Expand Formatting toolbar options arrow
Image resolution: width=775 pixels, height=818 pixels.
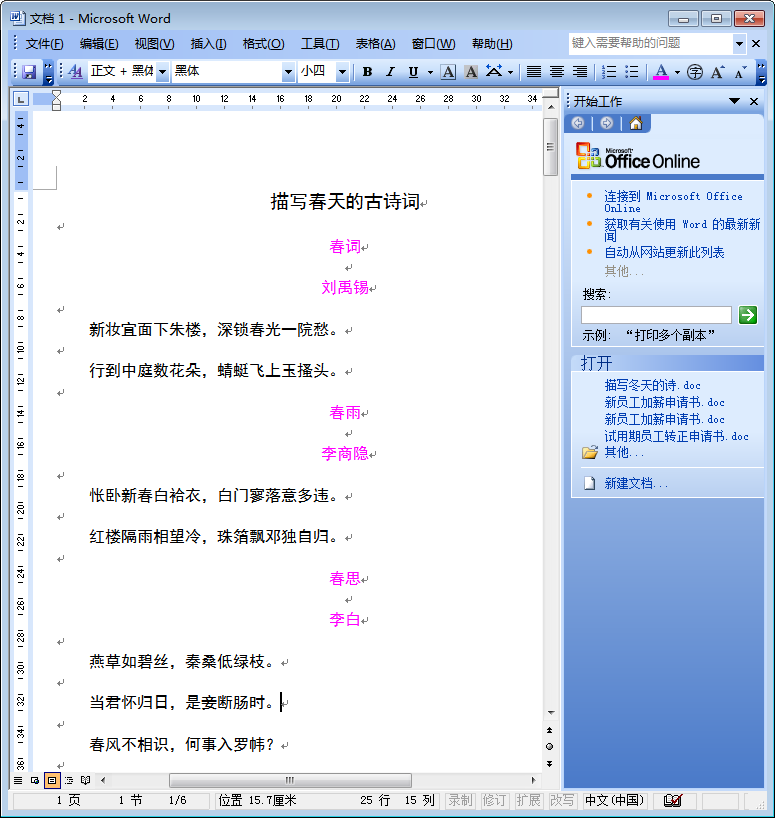[x=761, y=72]
